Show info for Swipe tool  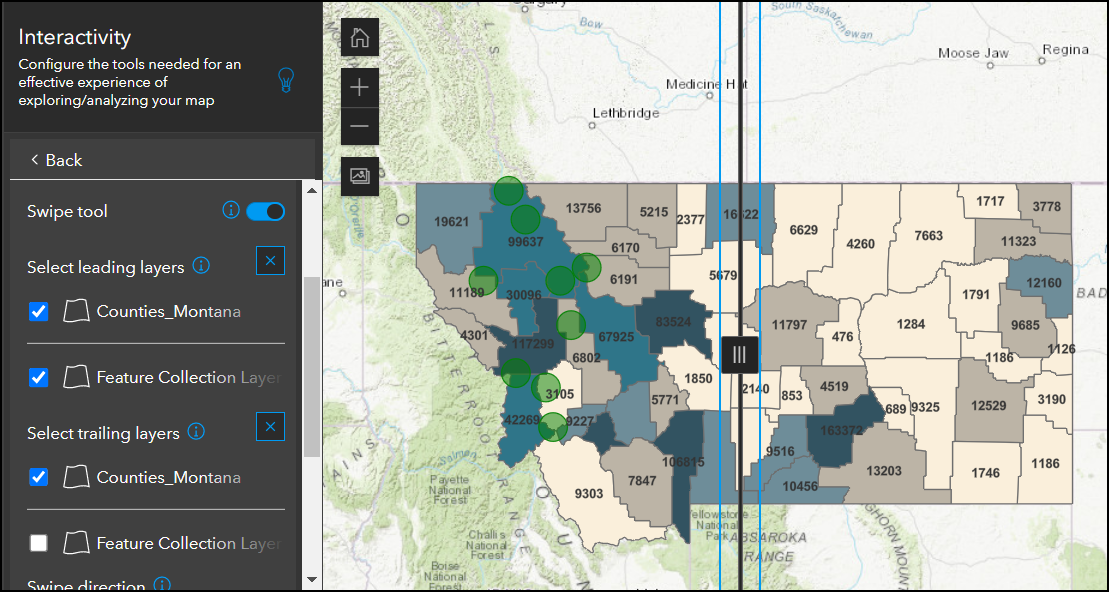pyautogui.click(x=231, y=211)
